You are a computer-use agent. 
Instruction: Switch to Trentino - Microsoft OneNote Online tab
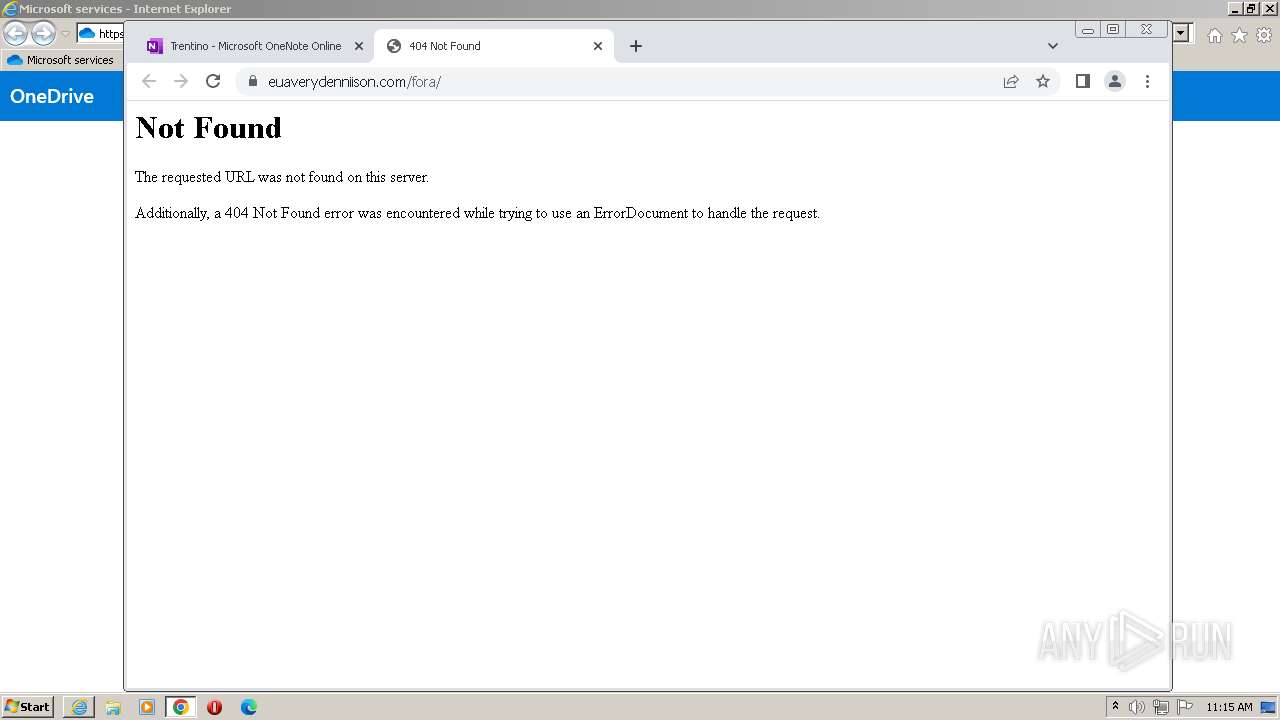255,46
